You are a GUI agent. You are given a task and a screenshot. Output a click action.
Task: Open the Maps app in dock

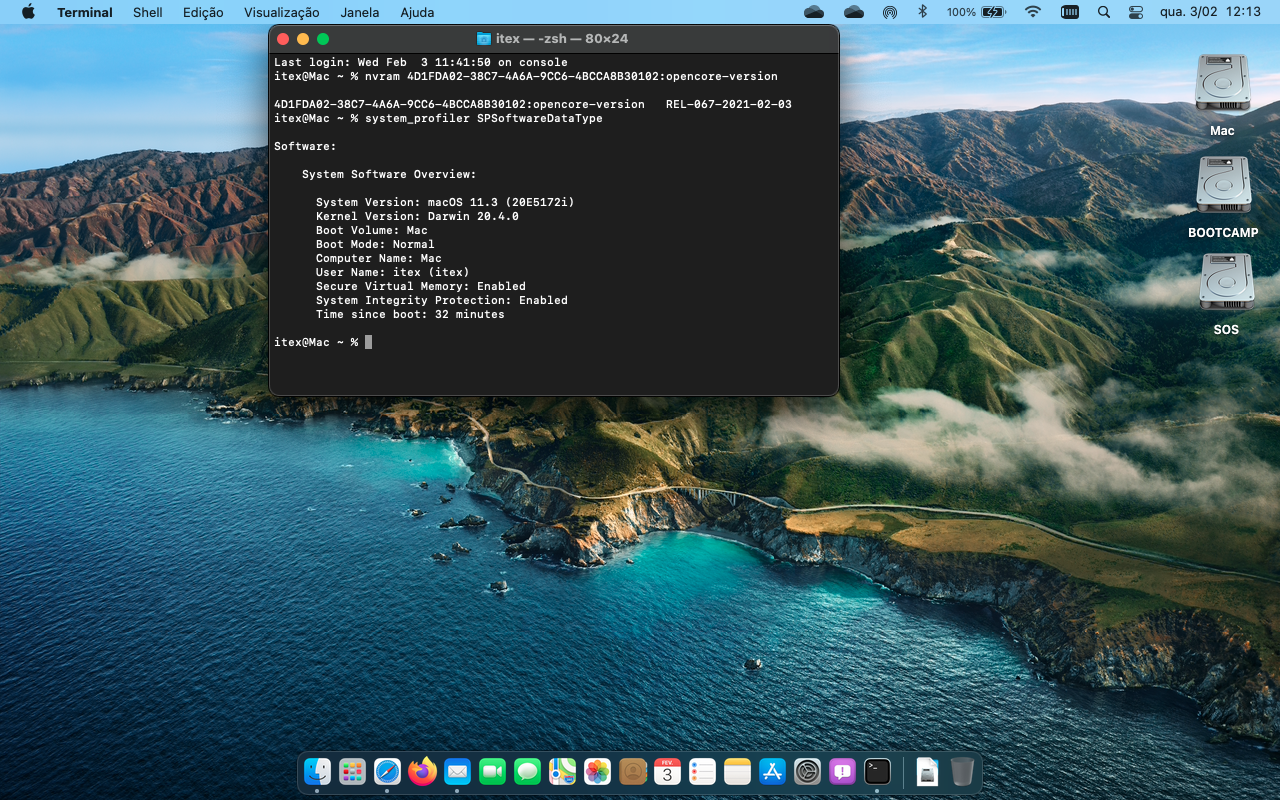pos(562,771)
